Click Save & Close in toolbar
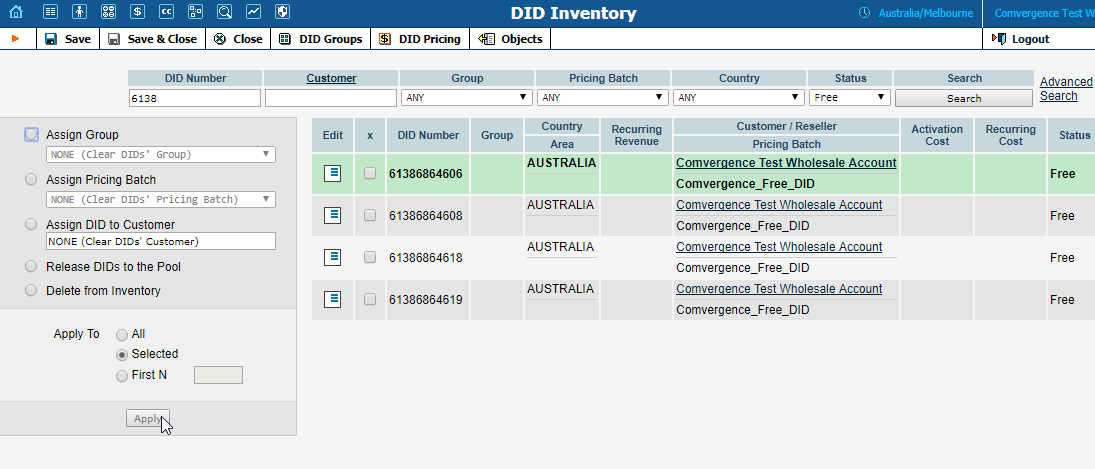This screenshot has height=469, width=1095. pos(152,39)
